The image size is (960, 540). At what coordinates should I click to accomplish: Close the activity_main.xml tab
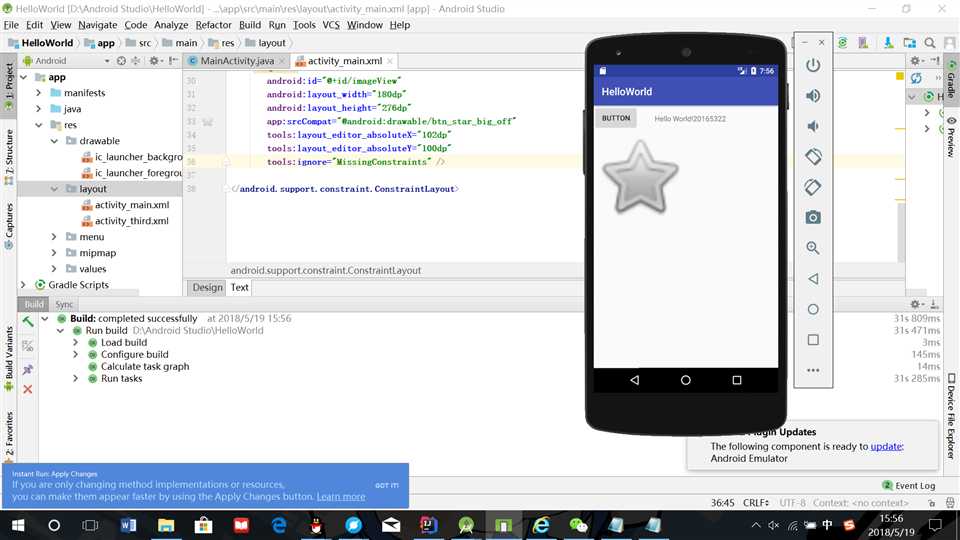pyautogui.click(x=390, y=61)
